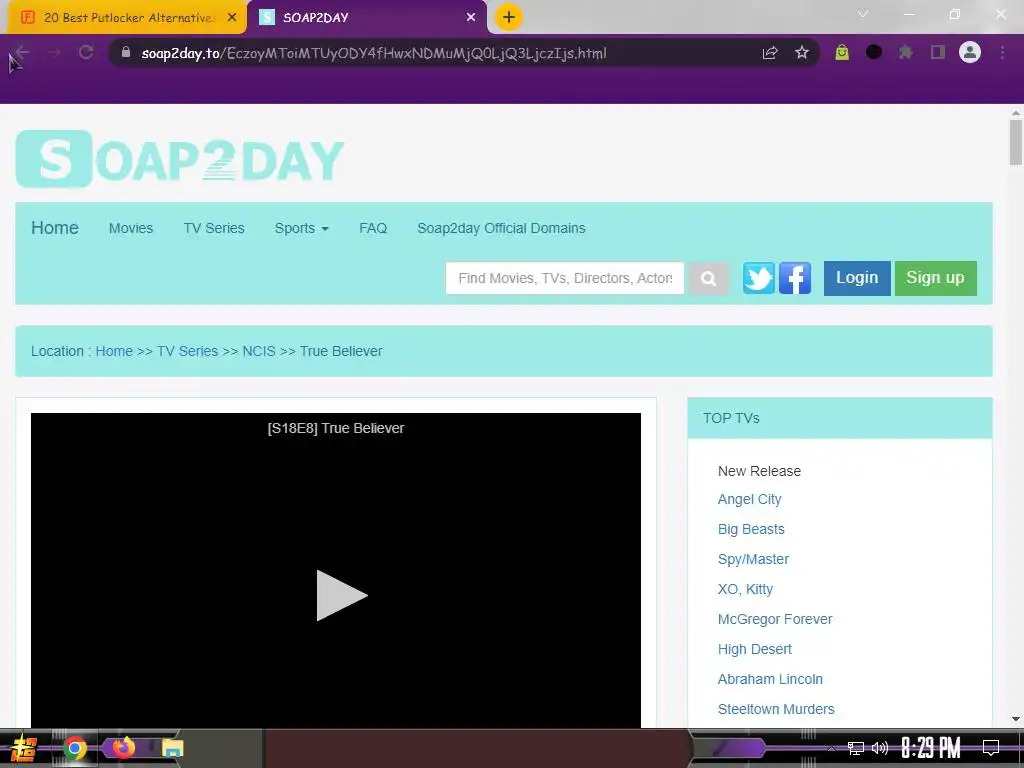Image resolution: width=1024 pixels, height=768 pixels.
Task: Click the scrollbar down arrow
Action: [1016, 719]
